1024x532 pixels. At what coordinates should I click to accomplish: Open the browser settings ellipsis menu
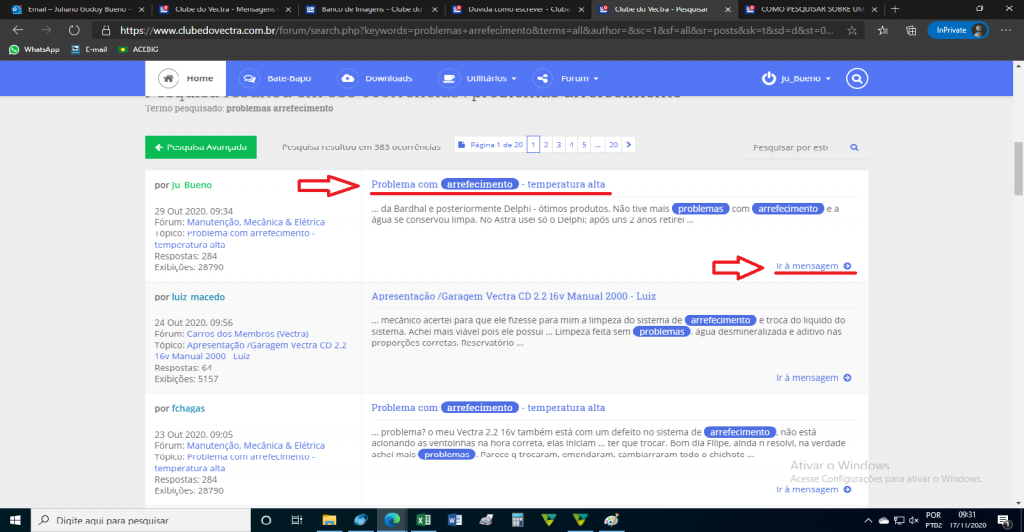[x=1006, y=30]
